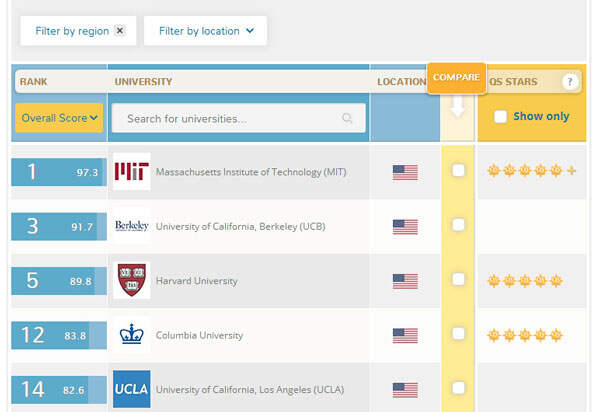This screenshot has height=412, width=600.
Task: Click the UCLA logo icon
Action: [x=132, y=389]
